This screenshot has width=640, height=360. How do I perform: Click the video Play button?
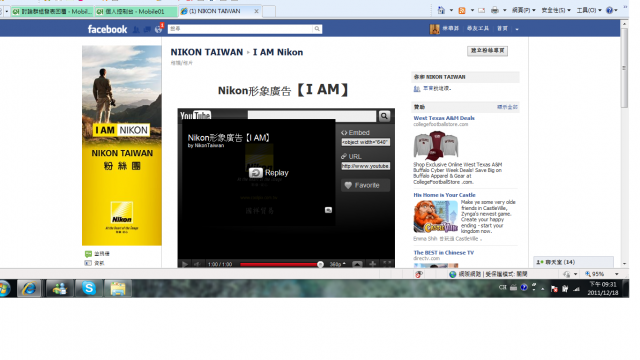point(184,264)
